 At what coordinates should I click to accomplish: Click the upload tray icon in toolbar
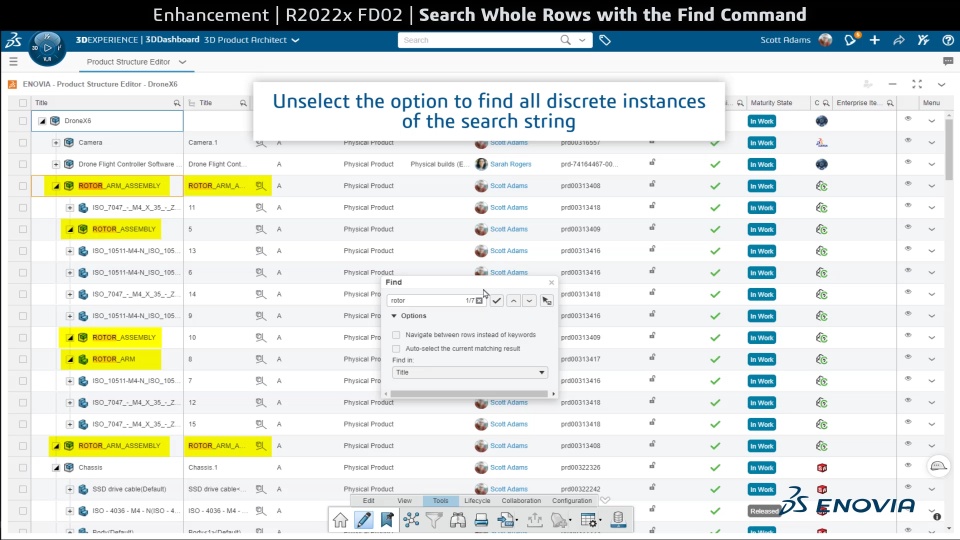coord(534,520)
